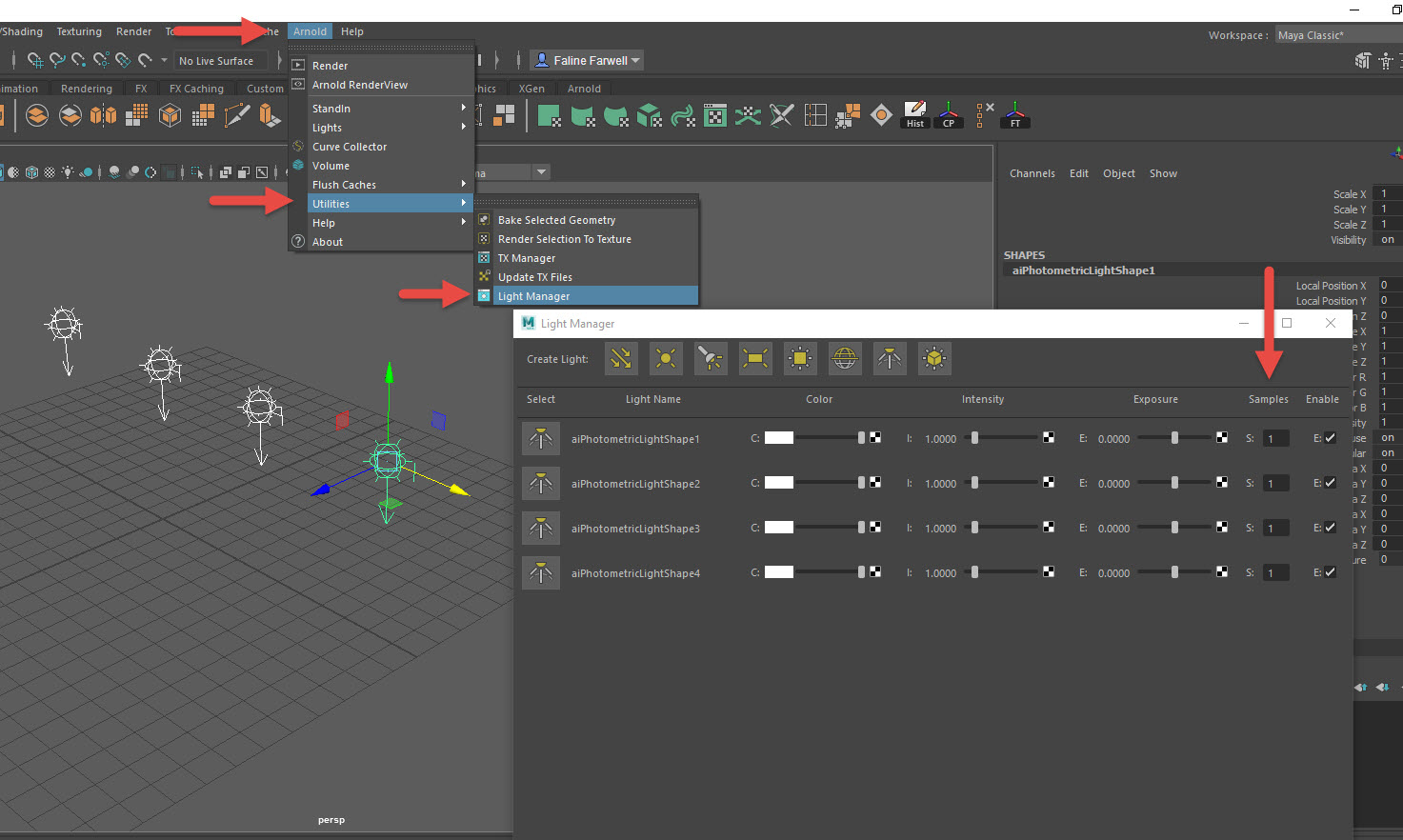Viewport: 1403px width, 840px height.
Task: Click the orange cube shelf icon
Action: pyautogui.click(x=170, y=115)
